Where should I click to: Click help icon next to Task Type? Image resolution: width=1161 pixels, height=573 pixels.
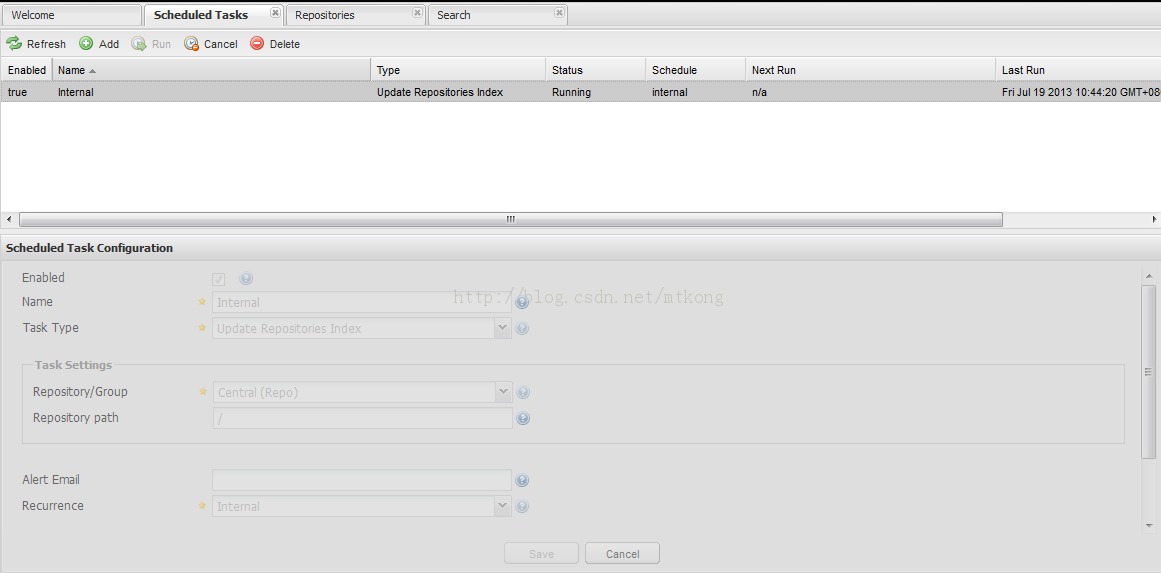click(522, 329)
